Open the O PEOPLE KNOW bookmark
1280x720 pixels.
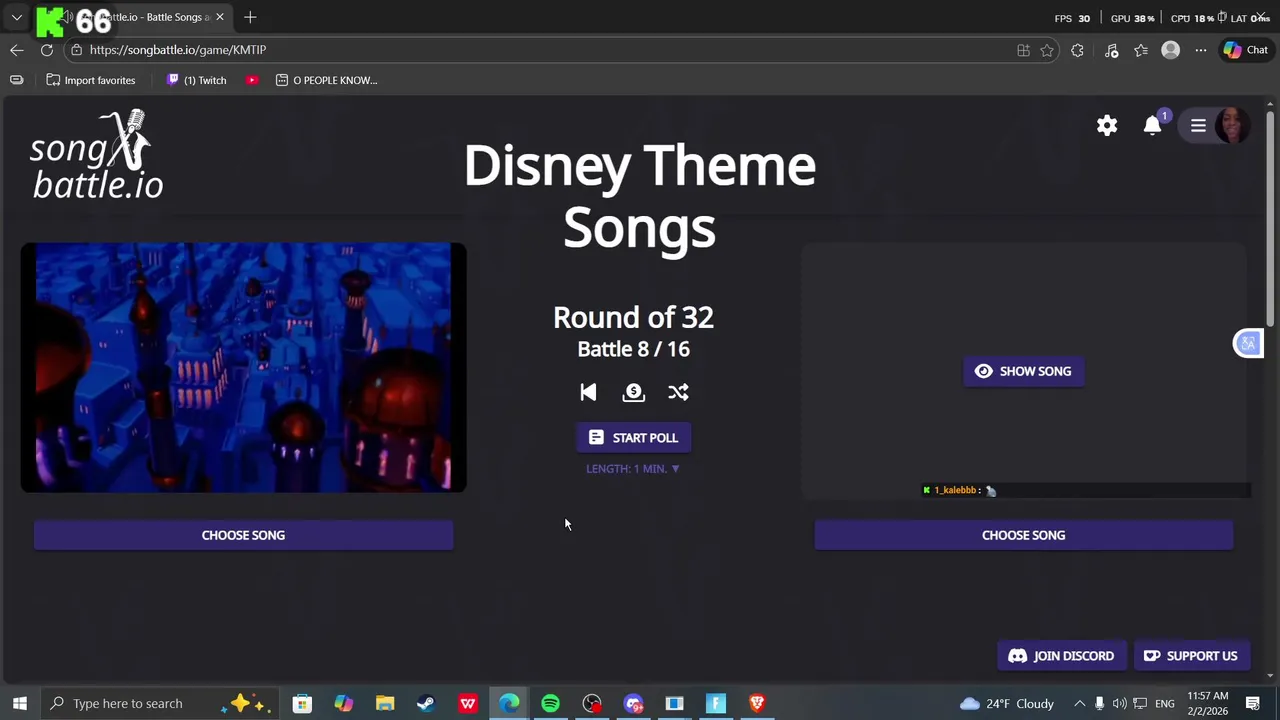[326, 80]
